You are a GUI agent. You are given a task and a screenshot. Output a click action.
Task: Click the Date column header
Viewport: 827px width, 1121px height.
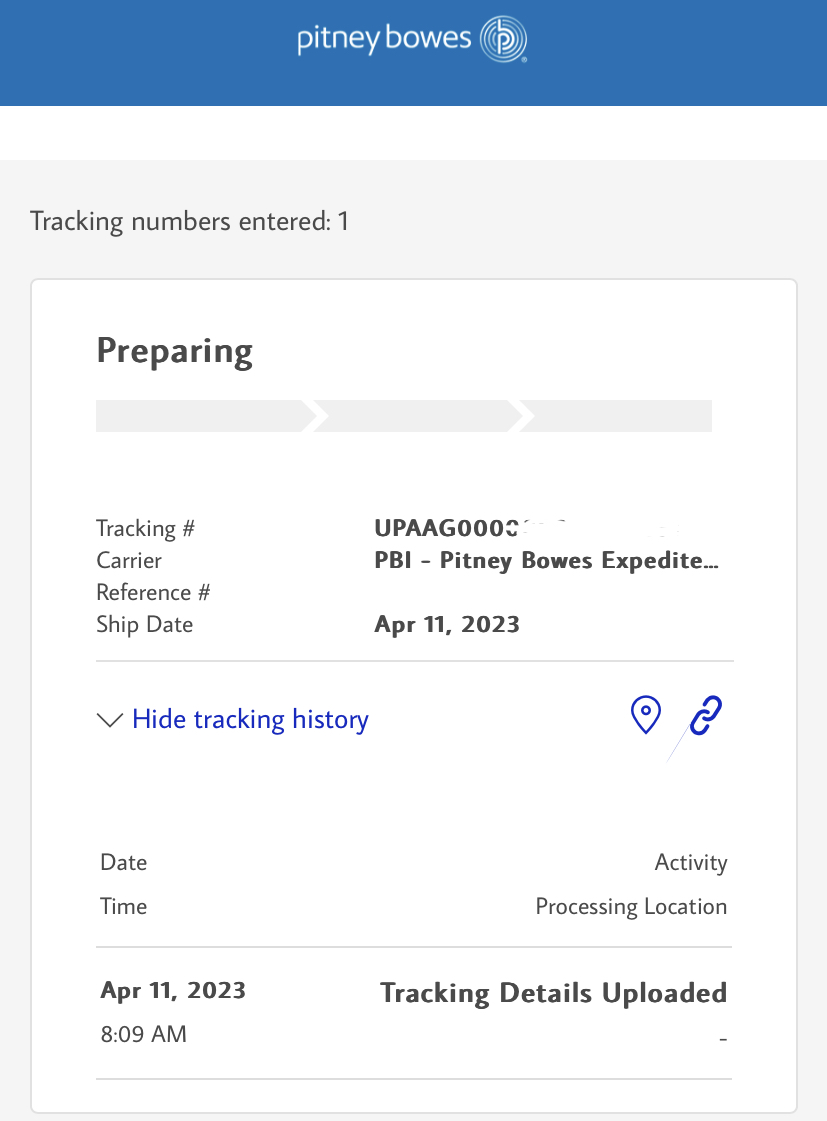(124, 862)
